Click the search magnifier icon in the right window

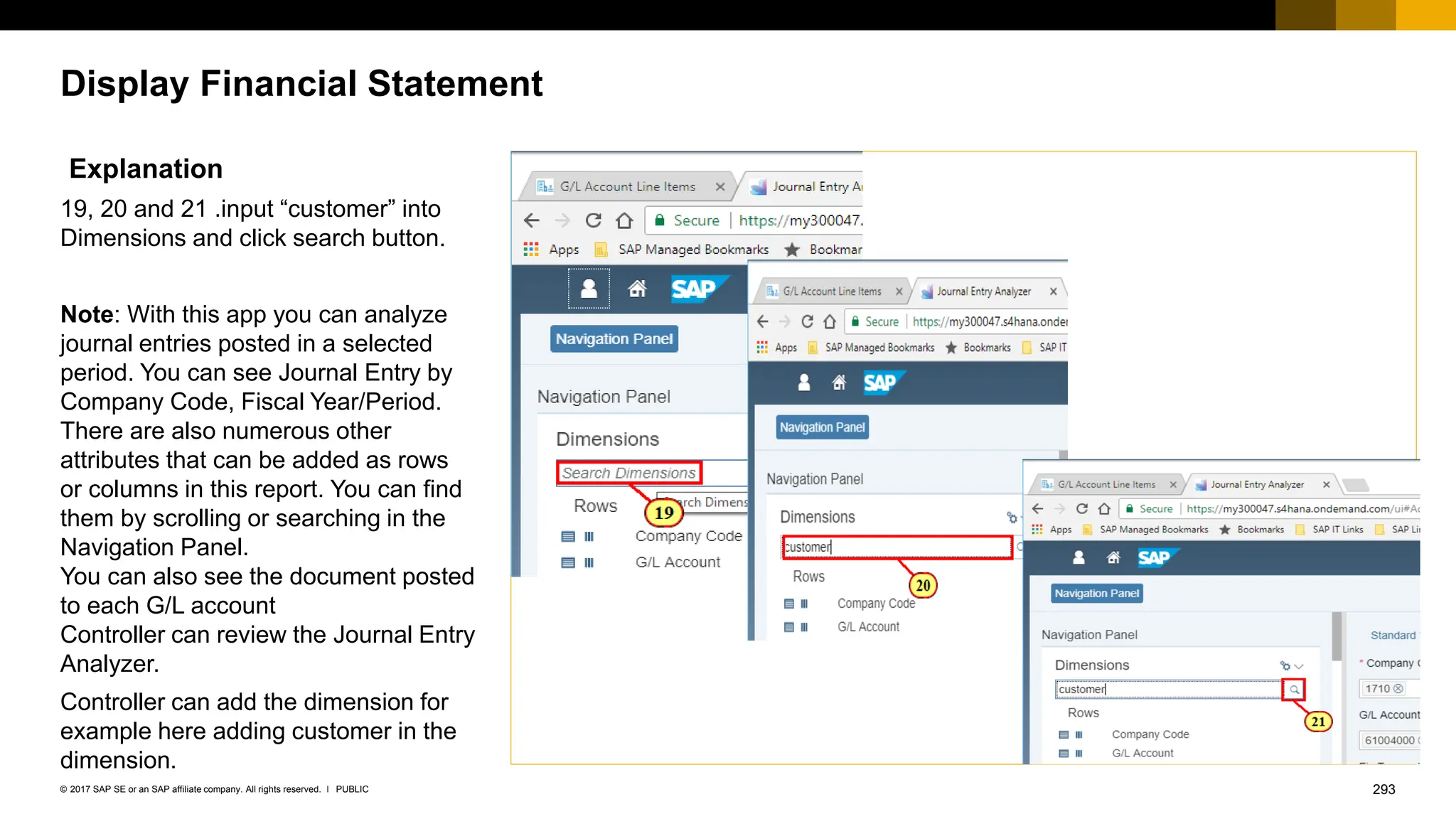[1294, 689]
